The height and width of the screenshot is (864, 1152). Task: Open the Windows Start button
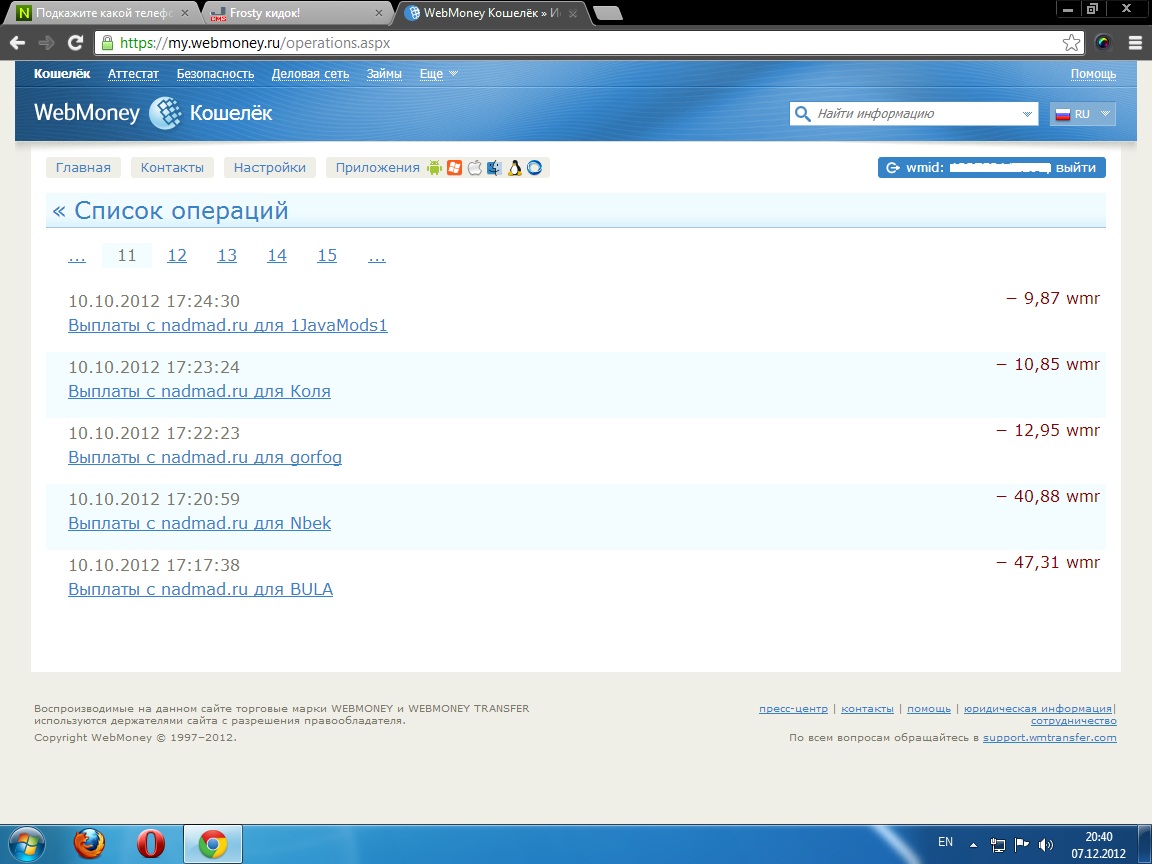26,844
